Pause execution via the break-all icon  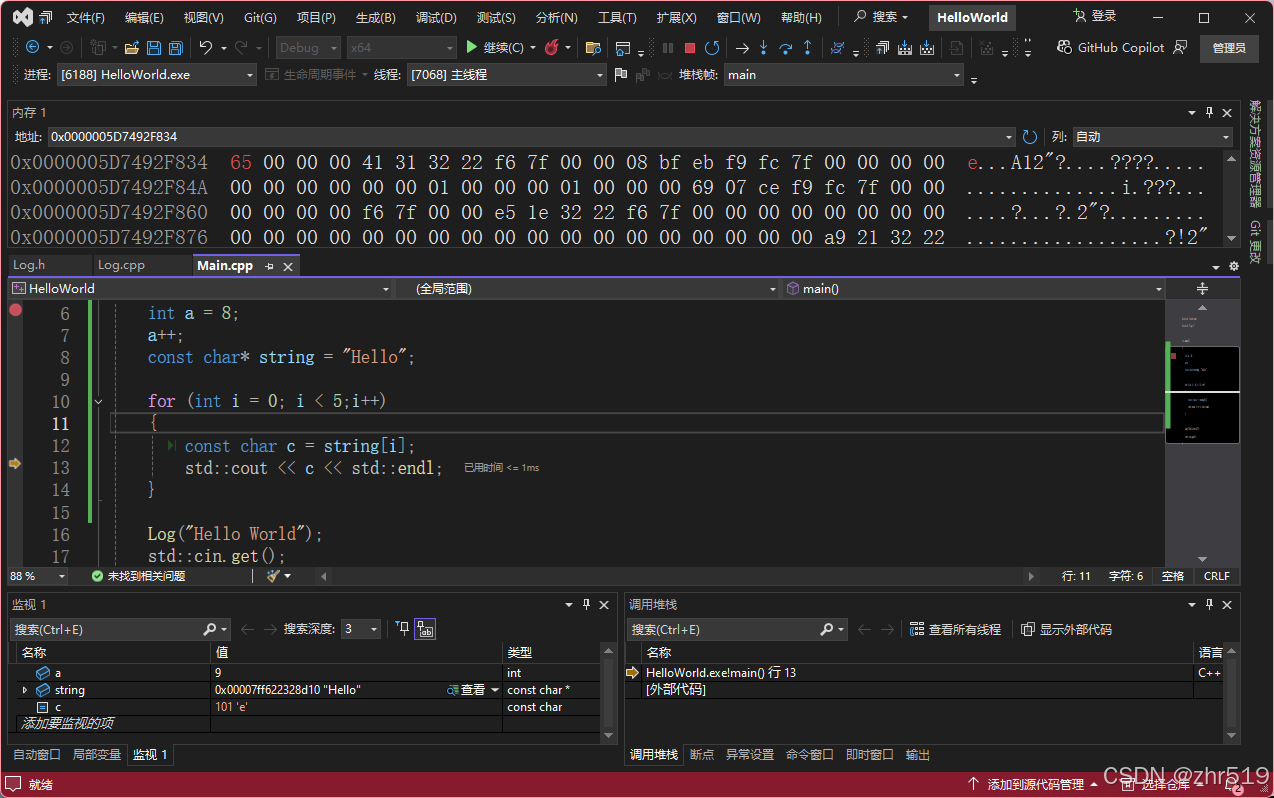pos(668,47)
